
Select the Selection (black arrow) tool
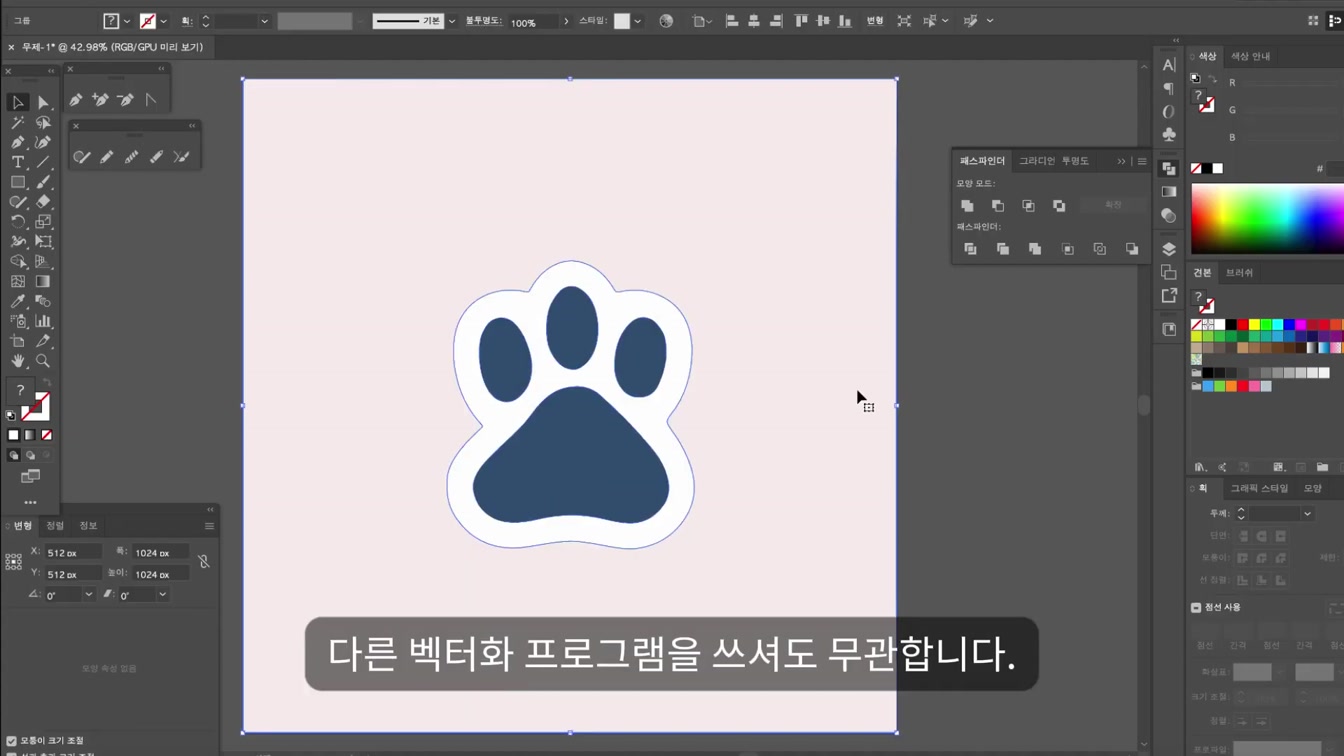point(18,102)
